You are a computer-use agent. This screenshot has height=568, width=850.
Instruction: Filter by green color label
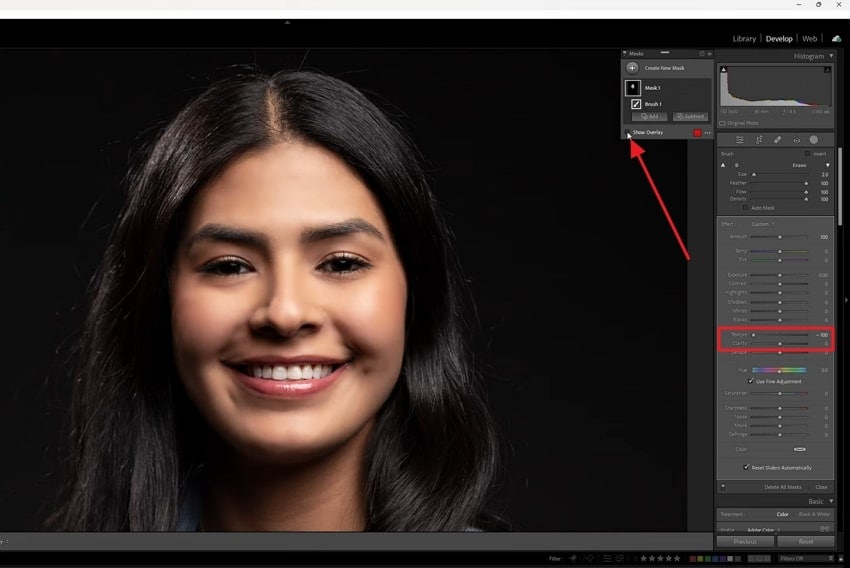click(x=707, y=558)
